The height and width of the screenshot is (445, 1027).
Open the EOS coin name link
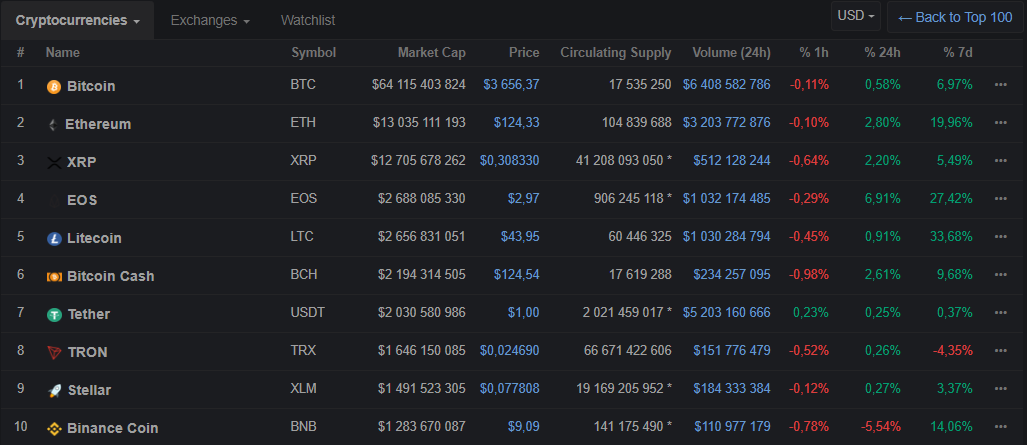pyautogui.click(x=82, y=200)
